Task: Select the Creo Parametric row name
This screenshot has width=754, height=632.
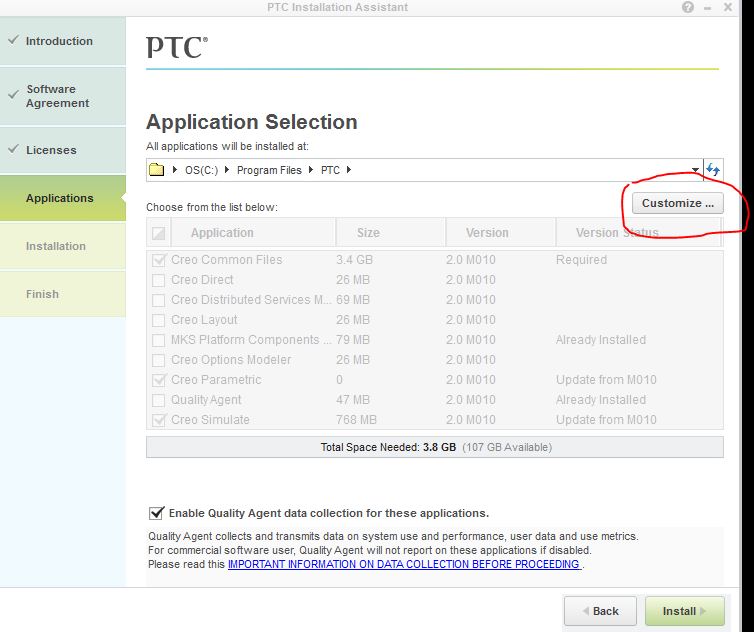Action: (216, 380)
